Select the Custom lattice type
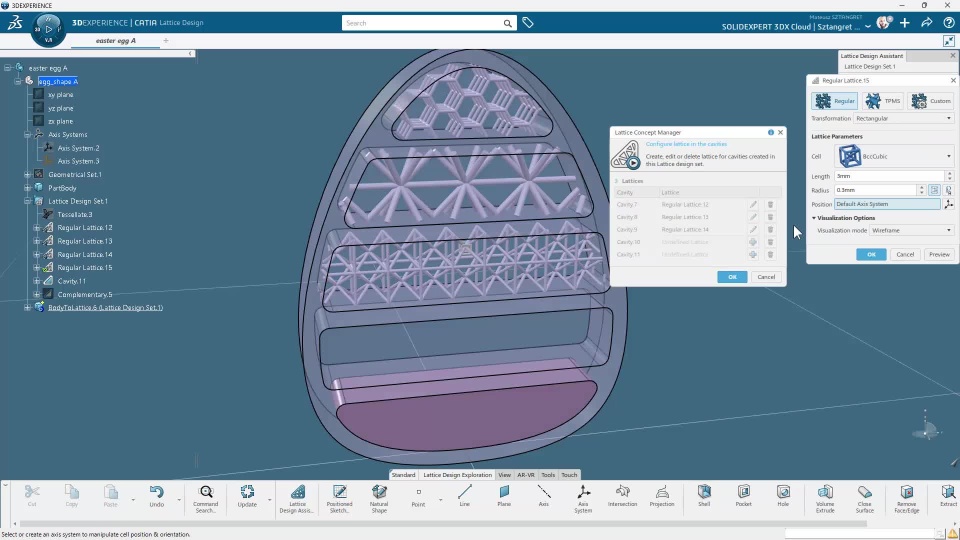Image resolution: width=960 pixels, height=540 pixels. [x=931, y=100]
